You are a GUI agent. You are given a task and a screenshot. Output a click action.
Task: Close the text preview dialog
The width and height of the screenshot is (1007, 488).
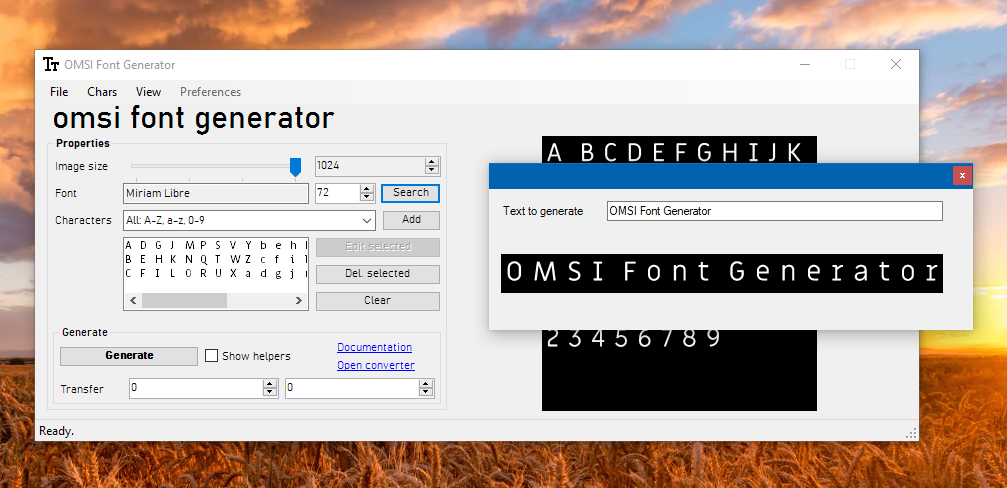tap(961, 176)
